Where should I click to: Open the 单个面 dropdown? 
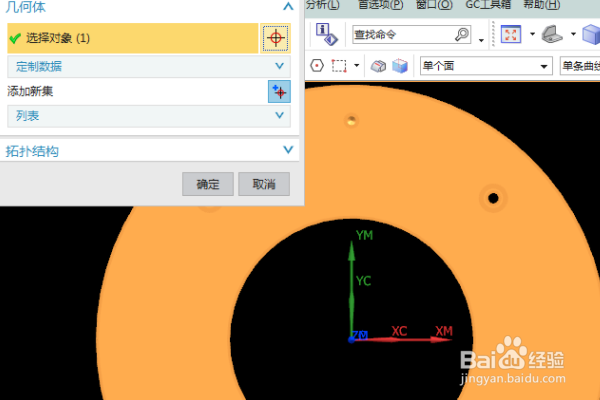click(x=486, y=66)
